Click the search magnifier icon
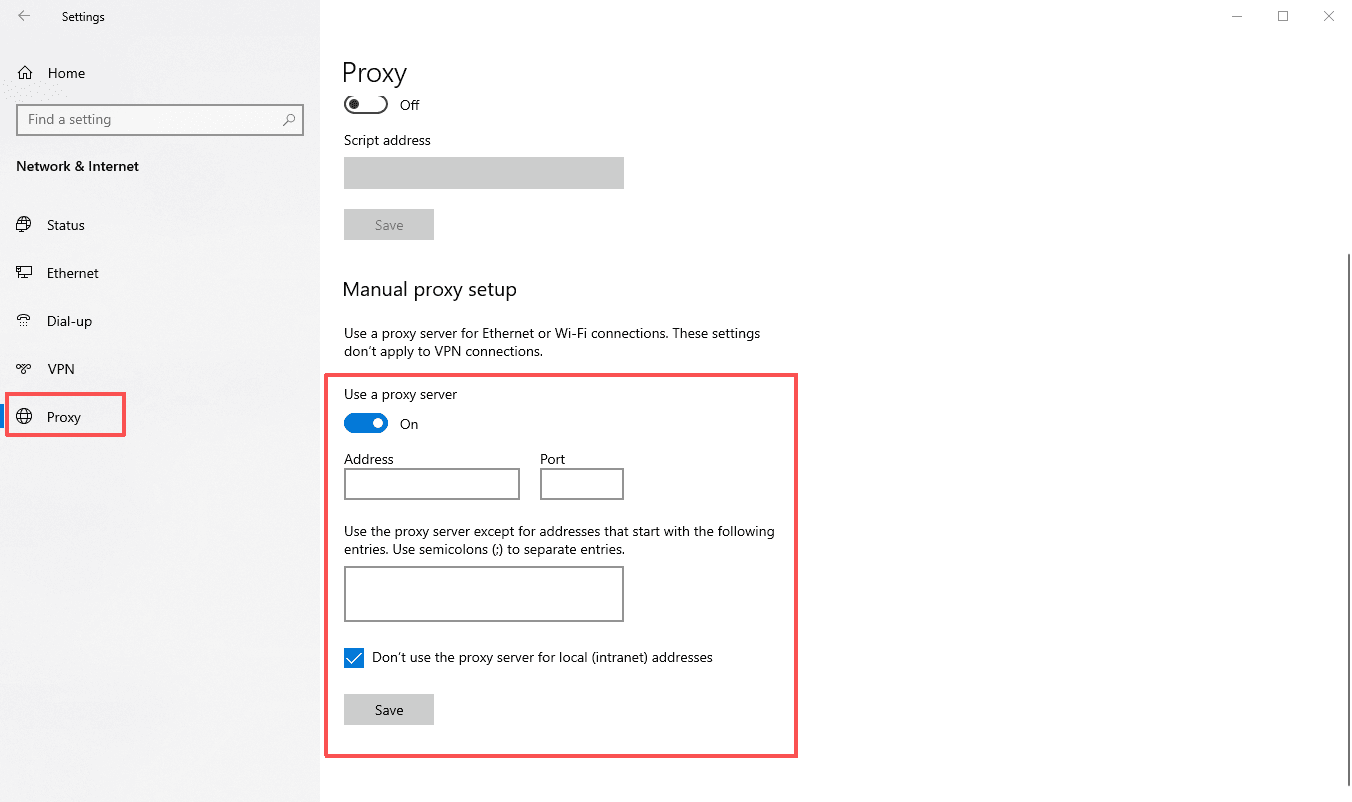This screenshot has width=1352, height=802. [x=290, y=120]
